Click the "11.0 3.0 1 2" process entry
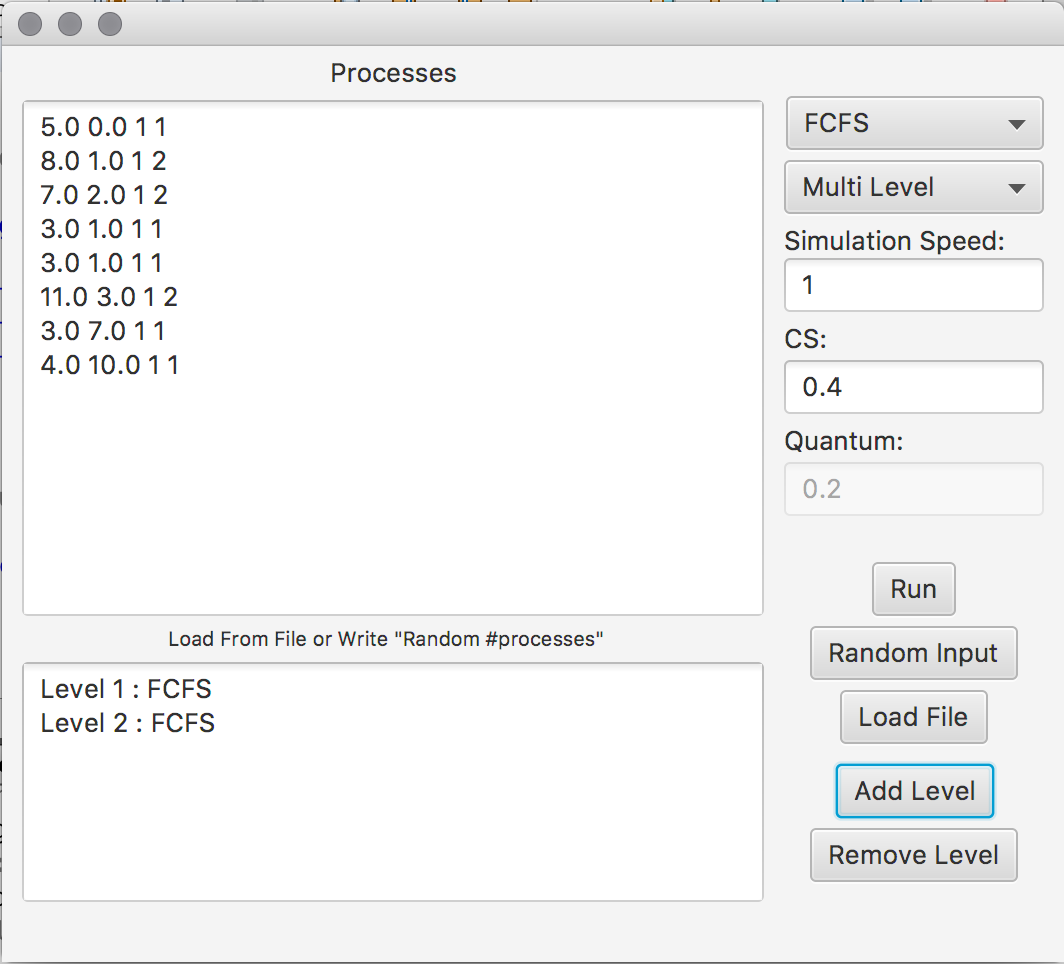Image resolution: width=1064 pixels, height=964 pixels. coord(109,297)
